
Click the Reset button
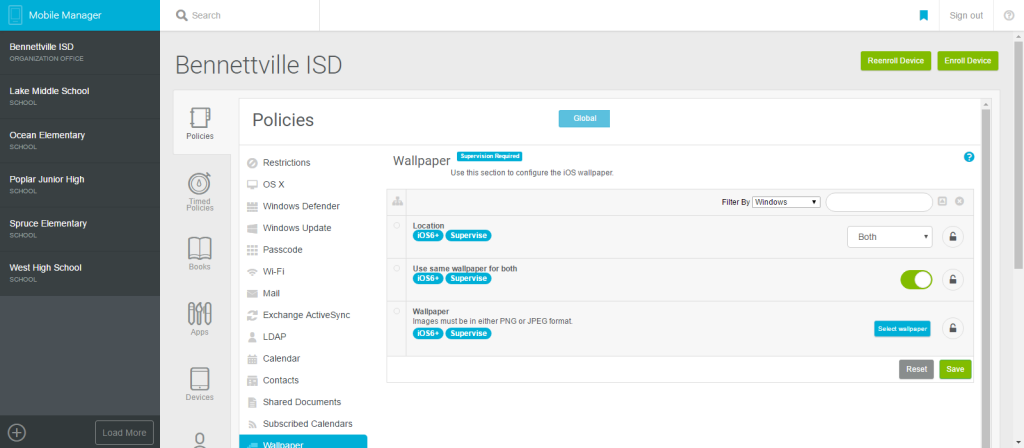[x=916, y=369]
